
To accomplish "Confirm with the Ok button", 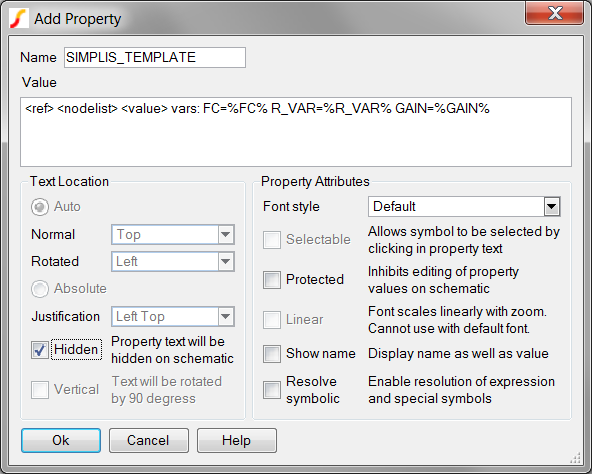I will click(61, 440).
